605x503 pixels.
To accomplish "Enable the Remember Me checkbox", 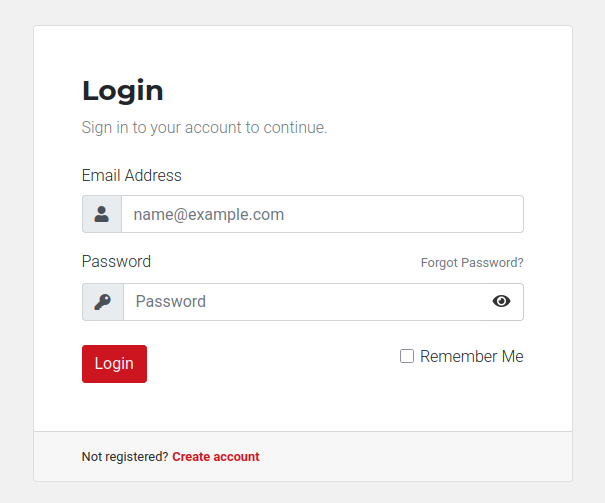I will pyautogui.click(x=407, y=356).
